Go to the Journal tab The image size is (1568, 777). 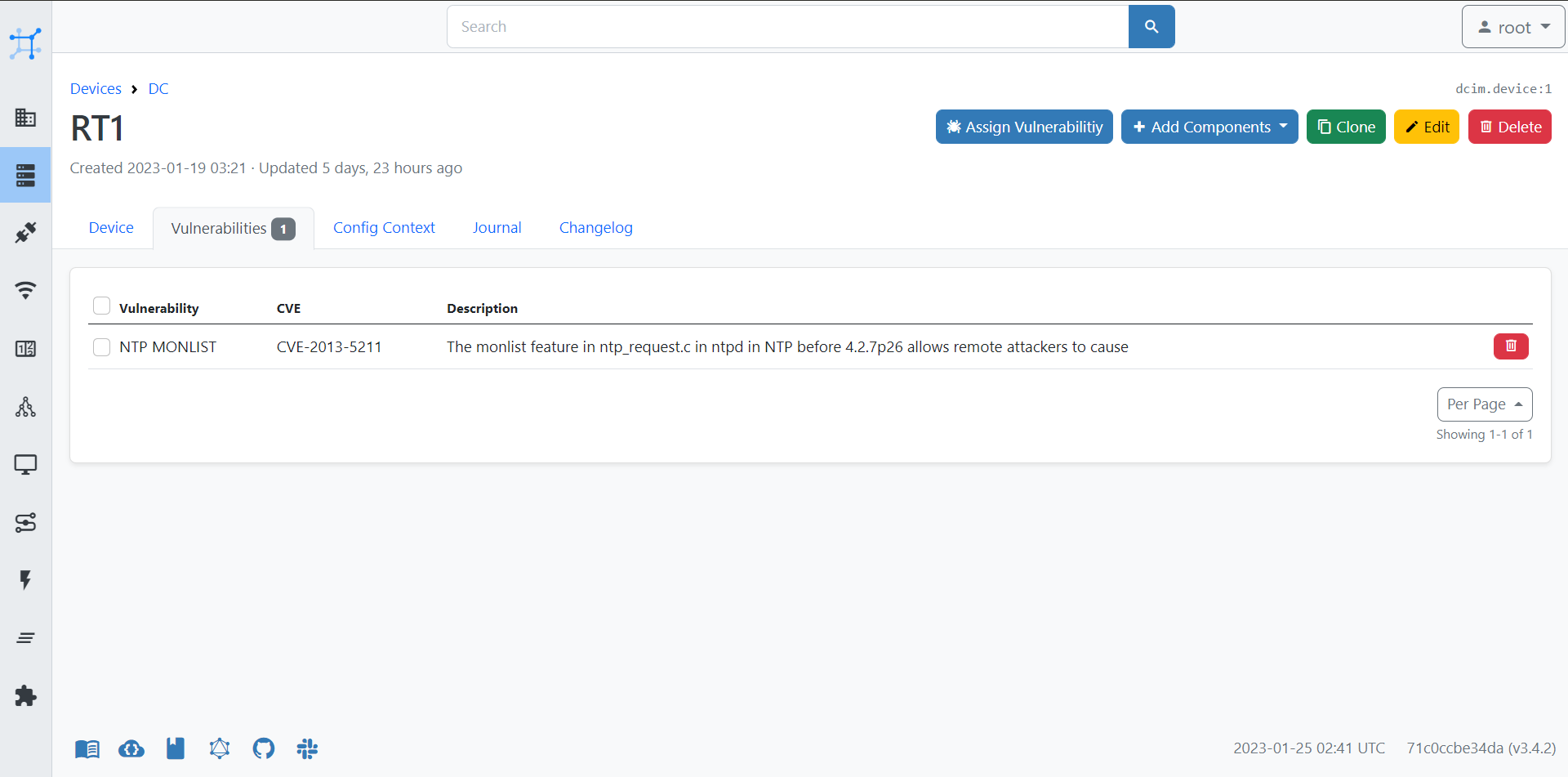[x=497, y=228]
